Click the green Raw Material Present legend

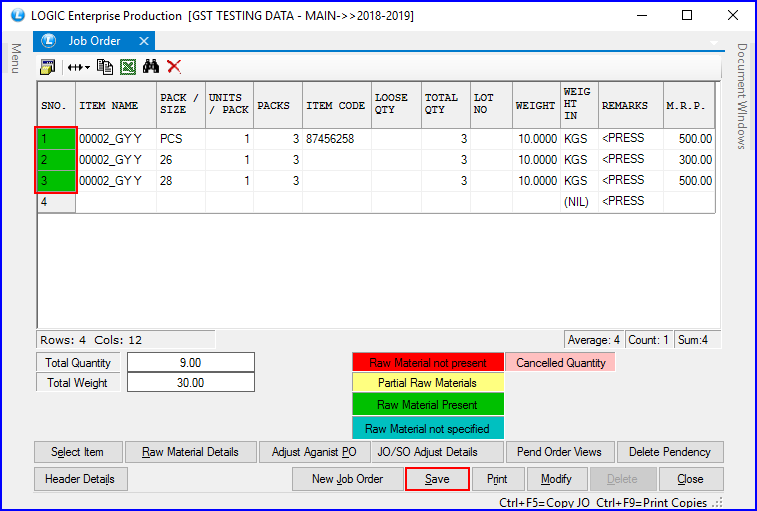click(428, 404)
